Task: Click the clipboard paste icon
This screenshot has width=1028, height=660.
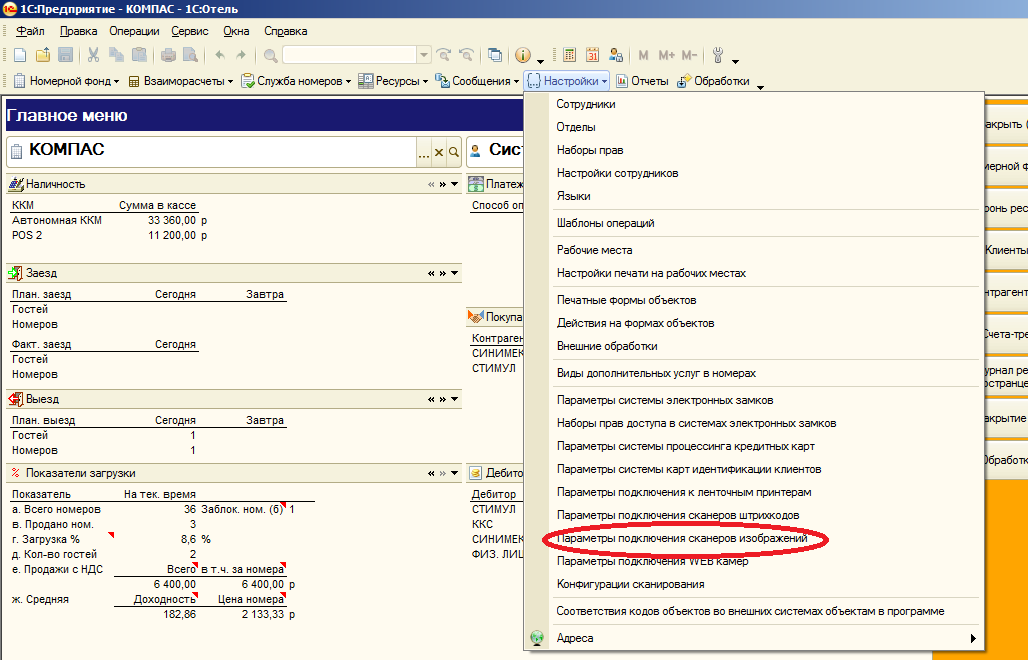Action: [x=139, y=56]
